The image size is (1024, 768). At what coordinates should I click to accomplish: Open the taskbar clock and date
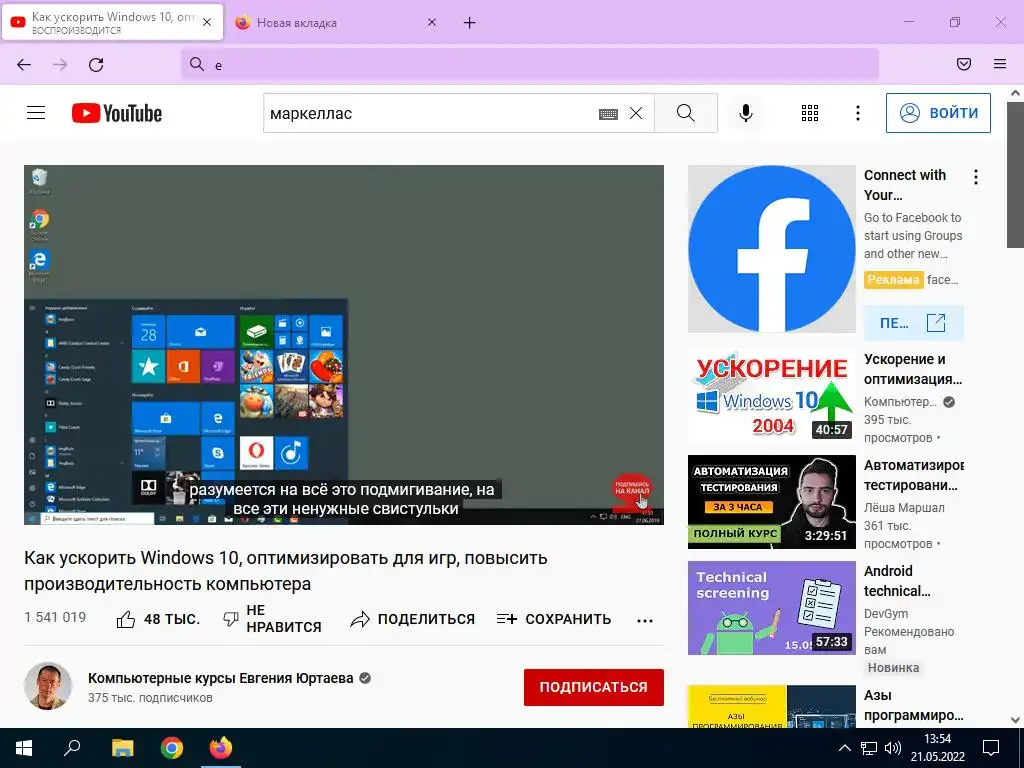(x=937, y=748)
